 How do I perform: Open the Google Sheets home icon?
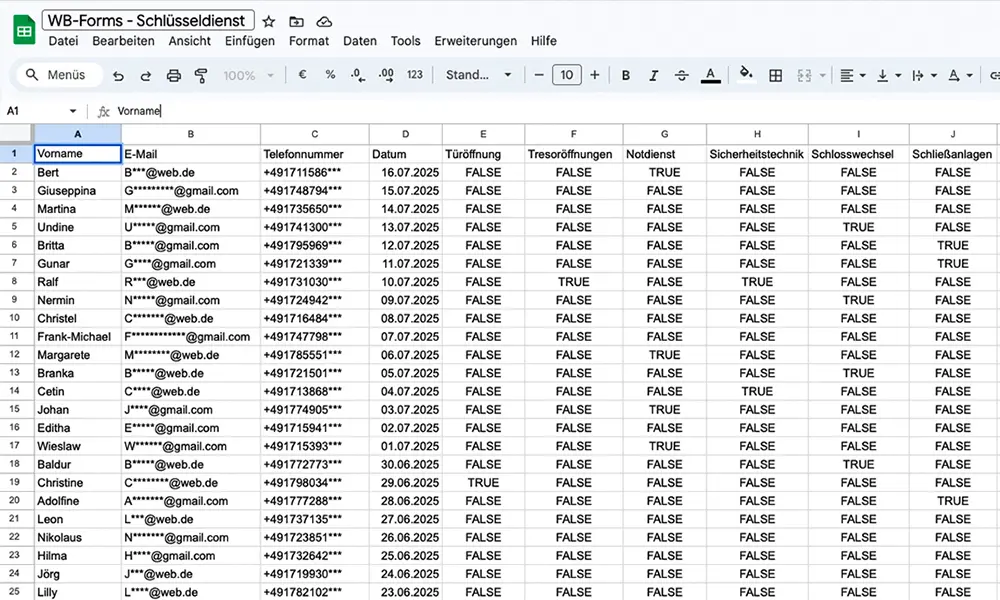(24, 30)
